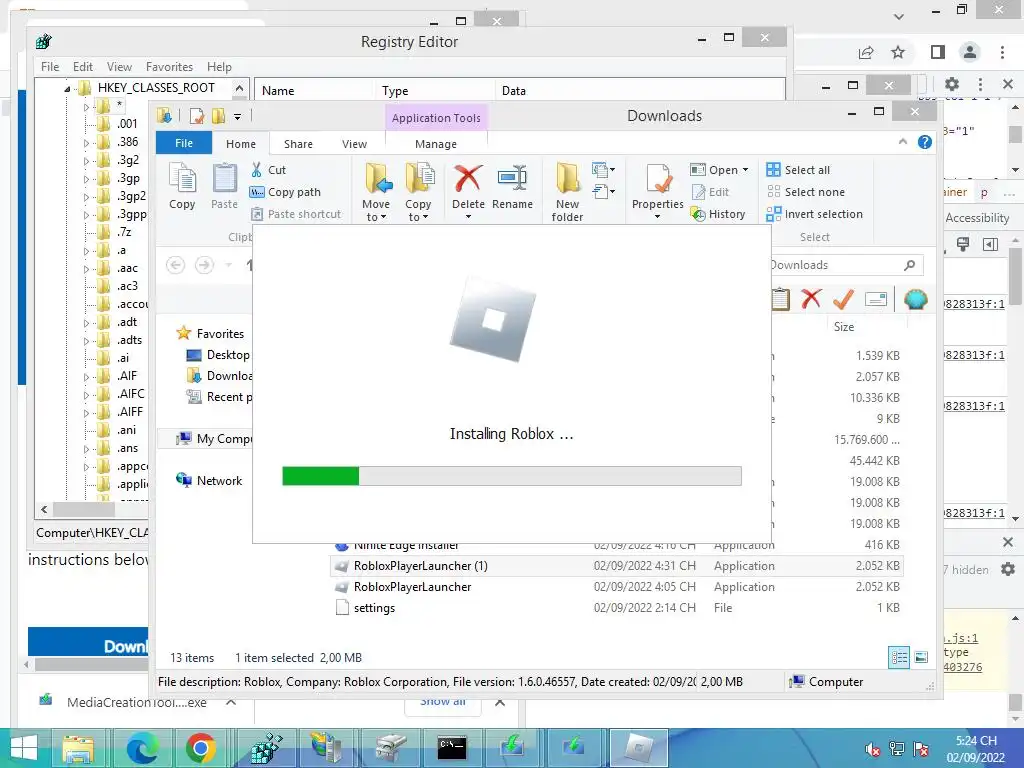The height and width of the screenshot is (768, 1024).
Task: Select the settings file row
Action: pyautogui.click(x=617, y=608)
